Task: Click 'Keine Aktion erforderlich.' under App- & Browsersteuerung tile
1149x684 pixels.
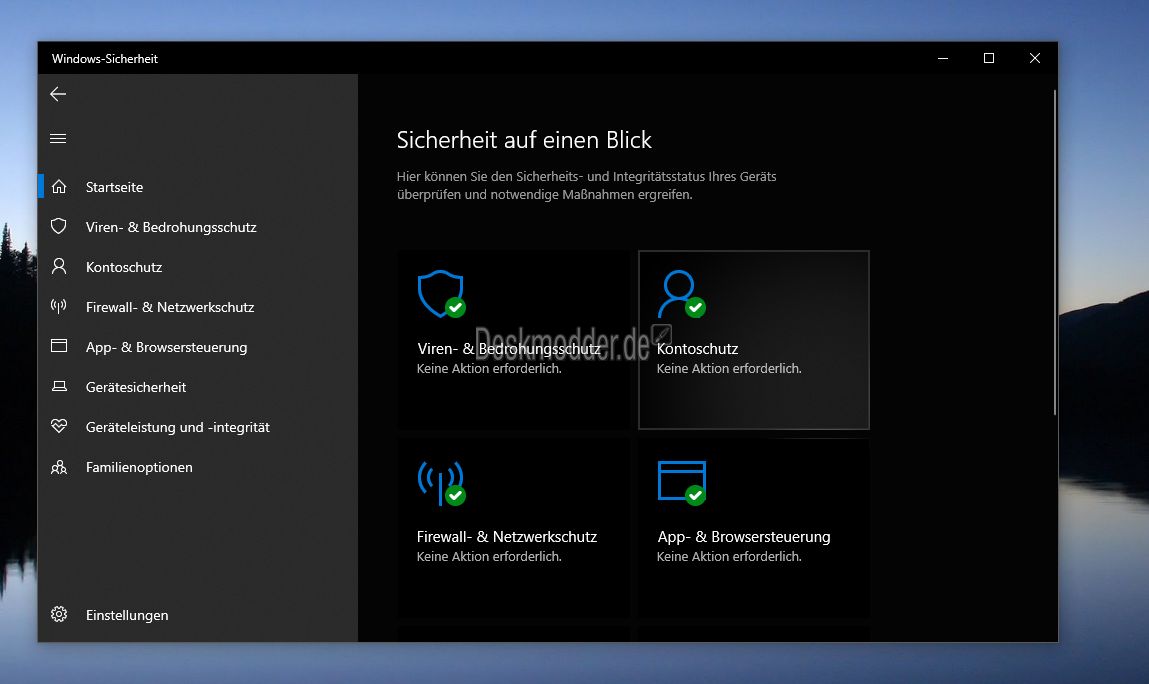Action: click(729, 556)
